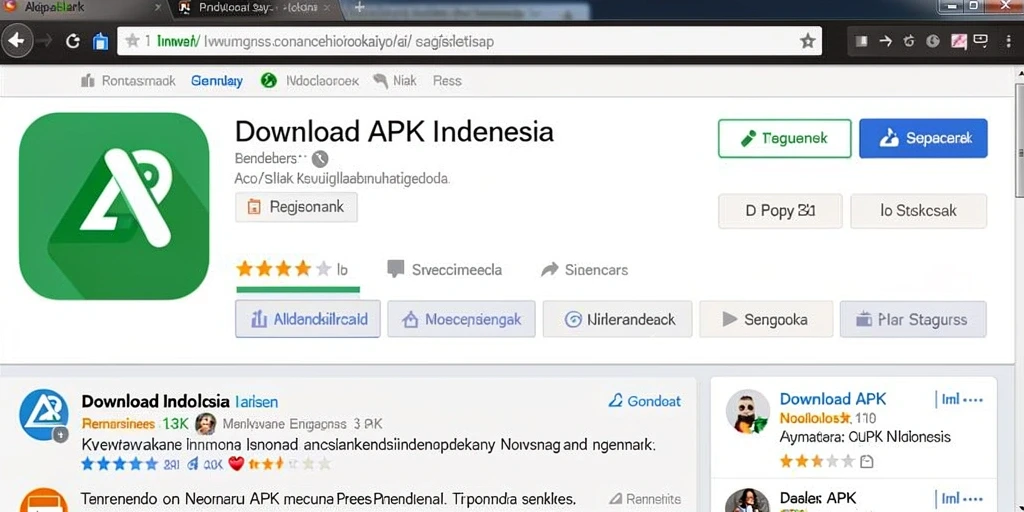Click the green globe icon before Ndoclaoroek
1024x512 pixels.
[268, 80]
